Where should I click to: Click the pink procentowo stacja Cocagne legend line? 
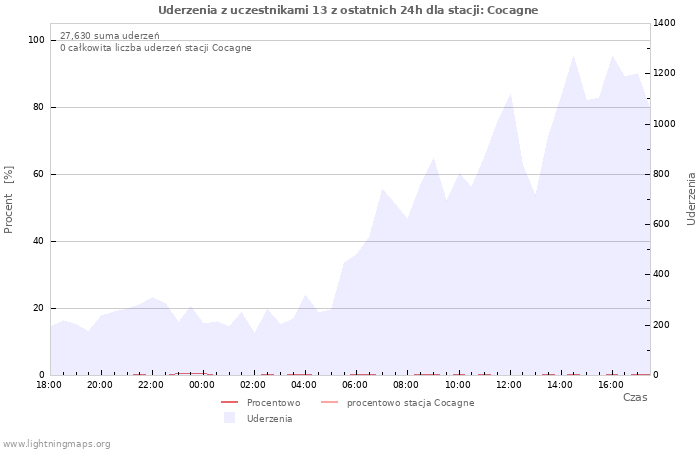pos(329,403)
